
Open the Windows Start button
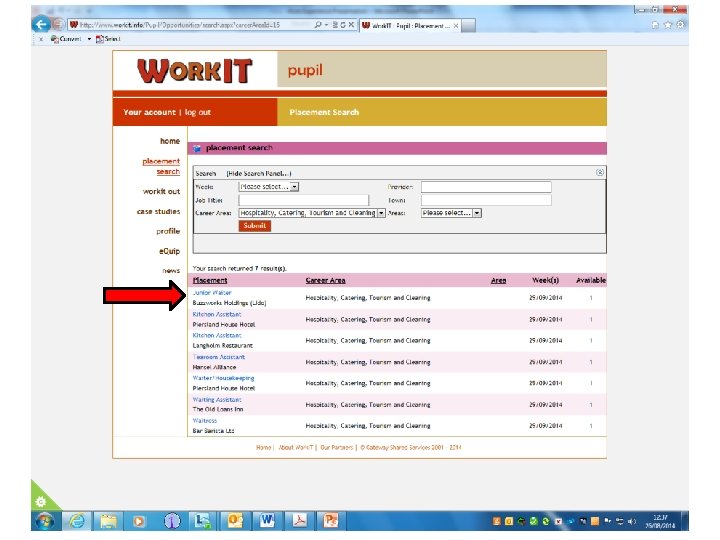[45, 521]
